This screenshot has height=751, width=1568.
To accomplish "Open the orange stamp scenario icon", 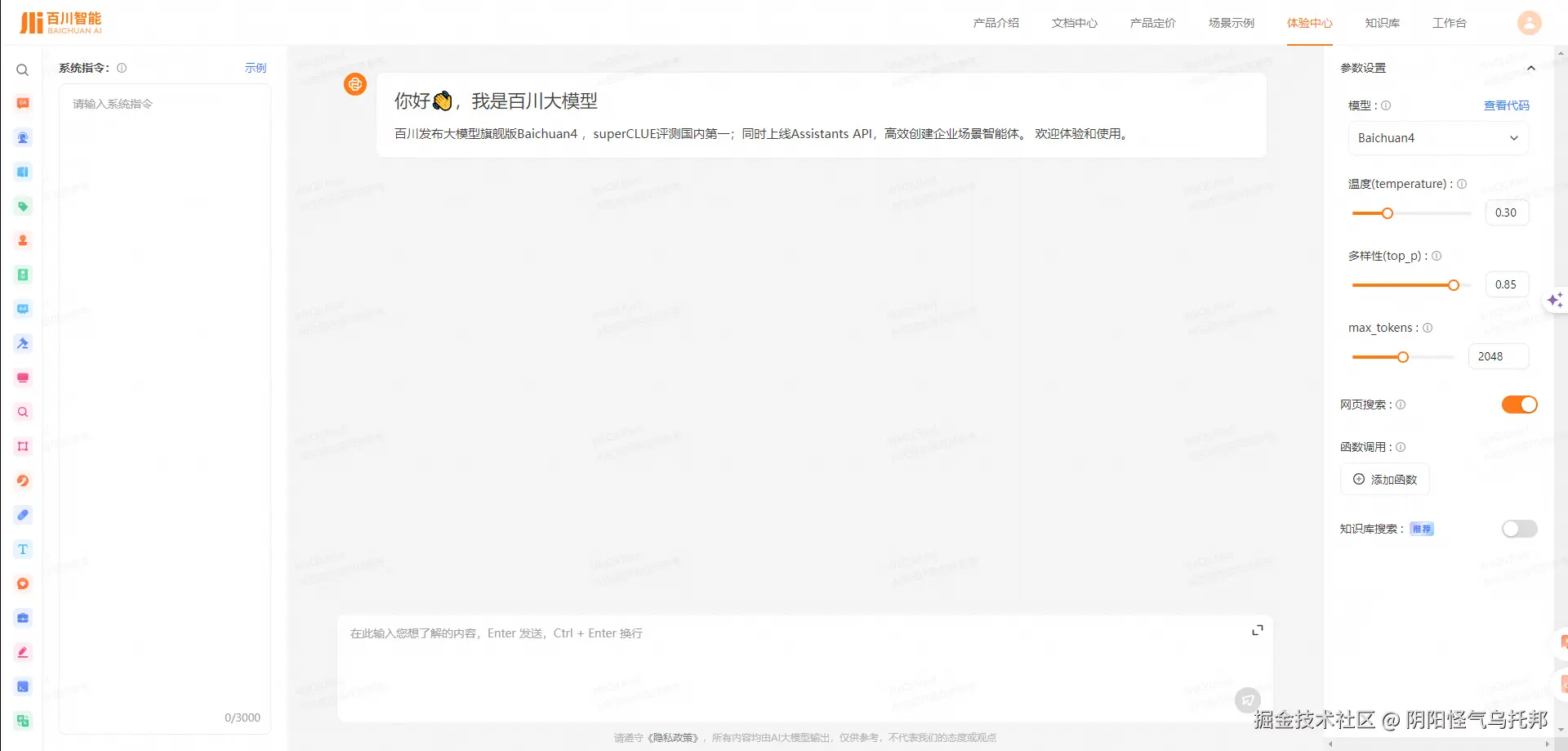I will (x=23, y=240).
